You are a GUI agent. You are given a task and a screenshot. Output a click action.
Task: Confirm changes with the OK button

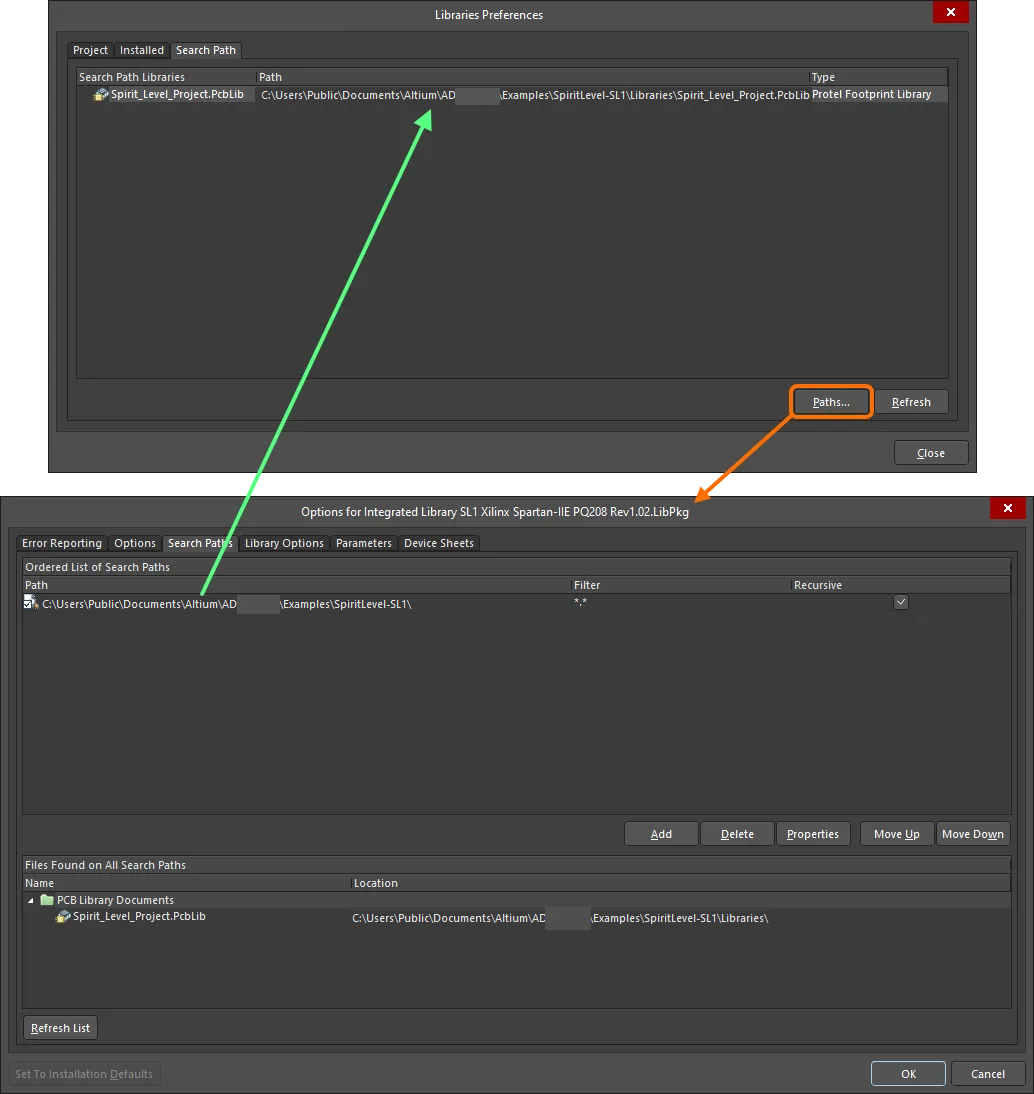coord(907,1073)
